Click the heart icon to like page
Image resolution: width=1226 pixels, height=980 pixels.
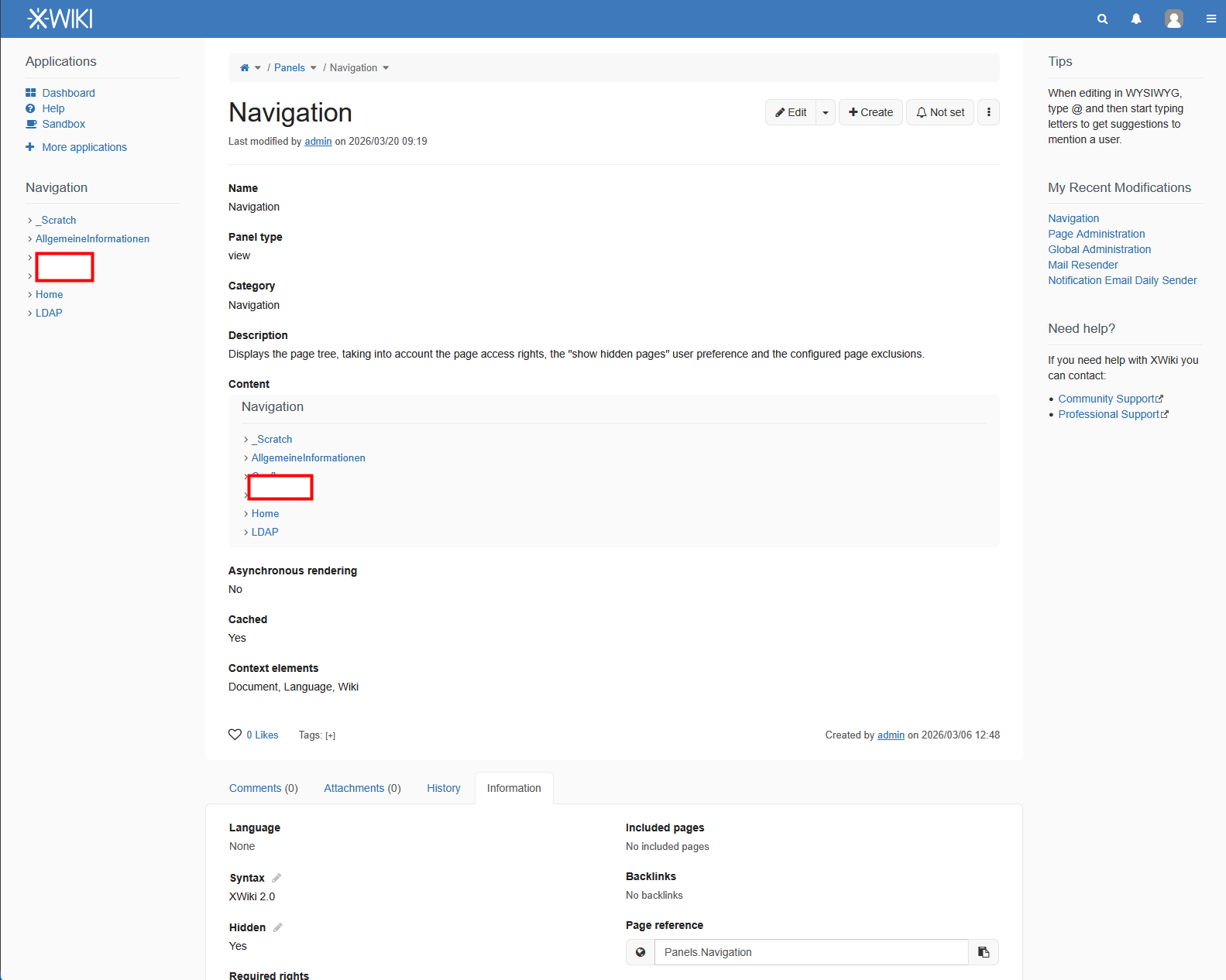pyautogui.click(x=235, y=735)
